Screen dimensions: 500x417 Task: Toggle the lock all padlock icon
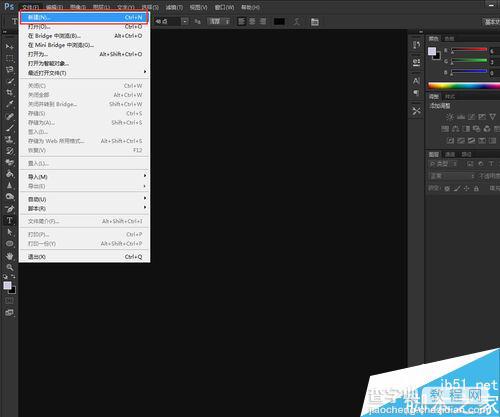[476, 189]
